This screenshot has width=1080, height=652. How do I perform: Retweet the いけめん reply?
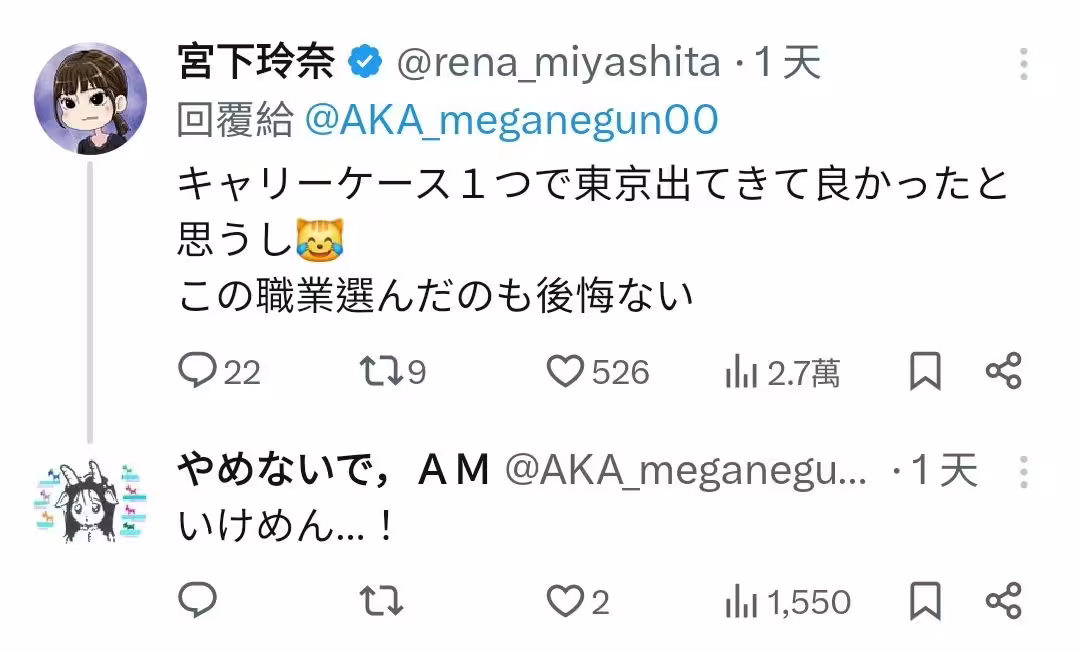point(381,600)
